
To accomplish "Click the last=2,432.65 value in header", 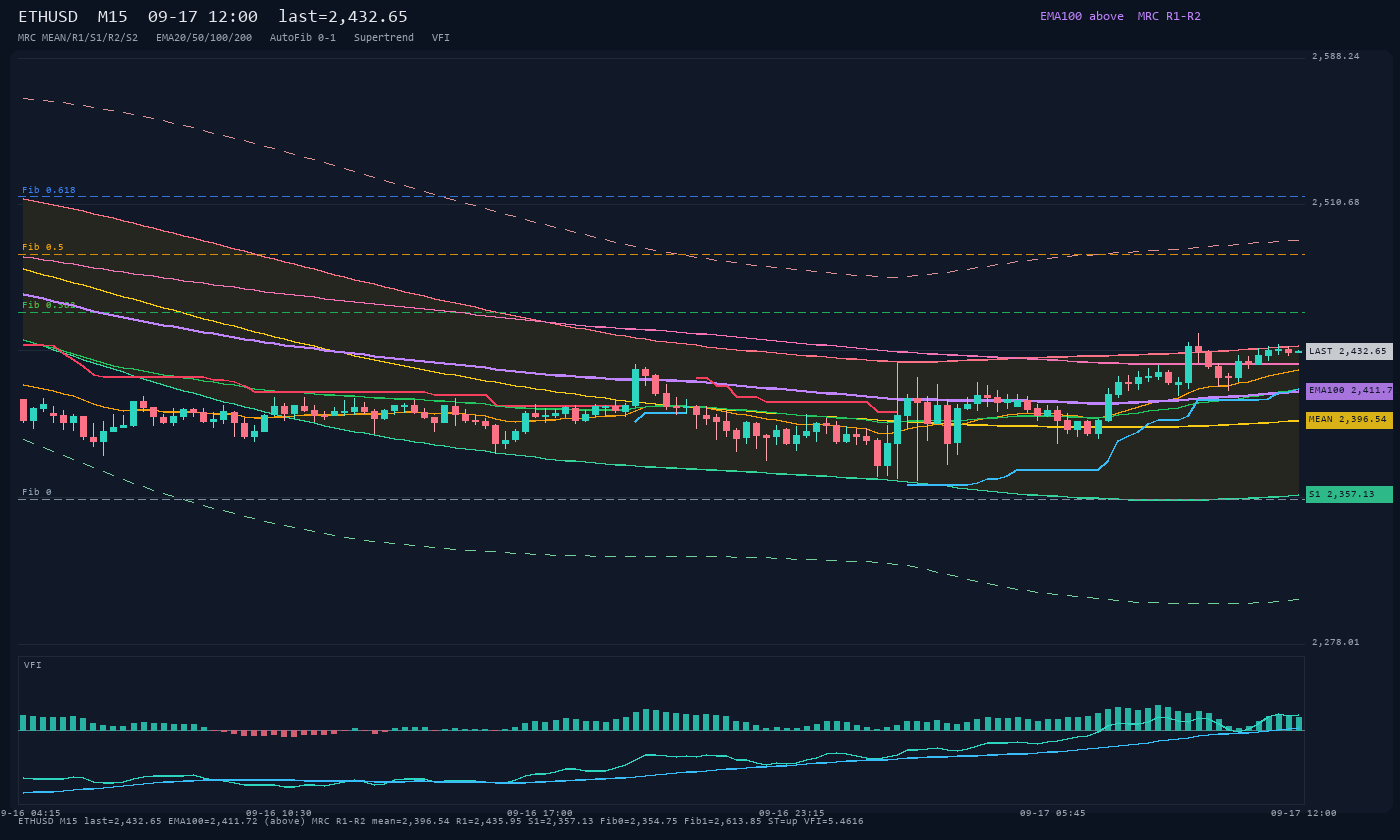I will tap(343, 17).
